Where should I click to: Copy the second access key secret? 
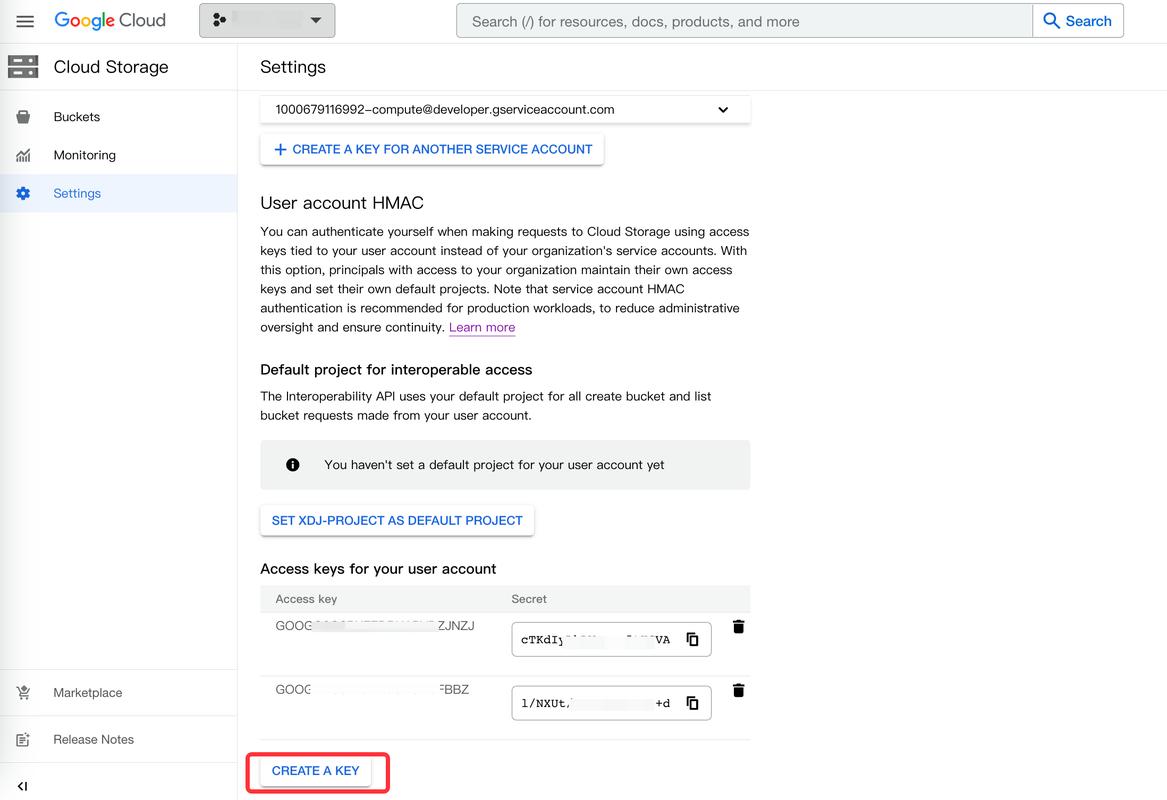(692, 703)
